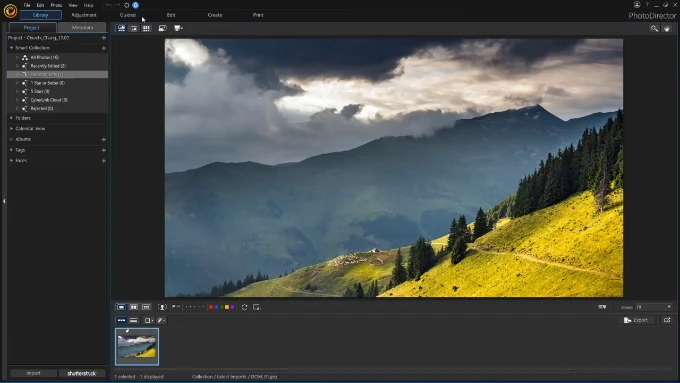Open the Photo menu

click(56, 5)
